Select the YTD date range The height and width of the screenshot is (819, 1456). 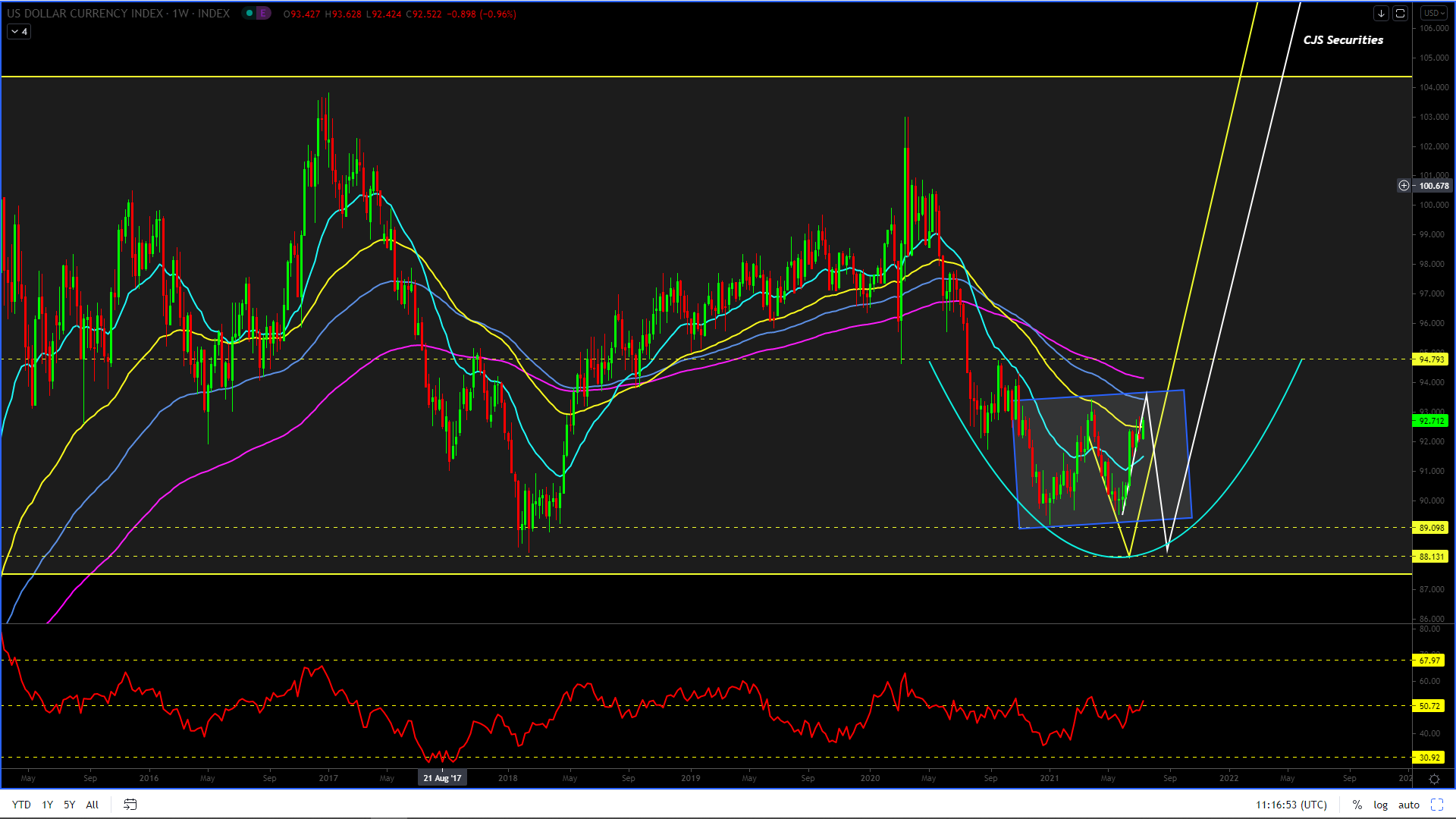[21, 805]
